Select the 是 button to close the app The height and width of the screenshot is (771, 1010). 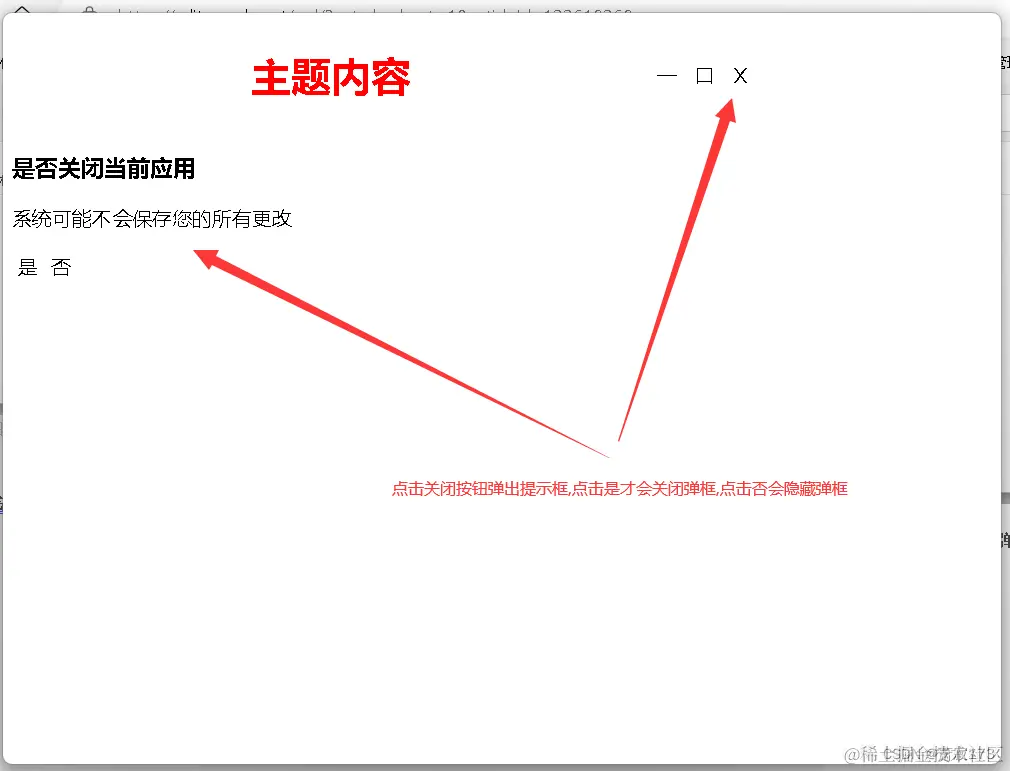click(x=26, y=267)
